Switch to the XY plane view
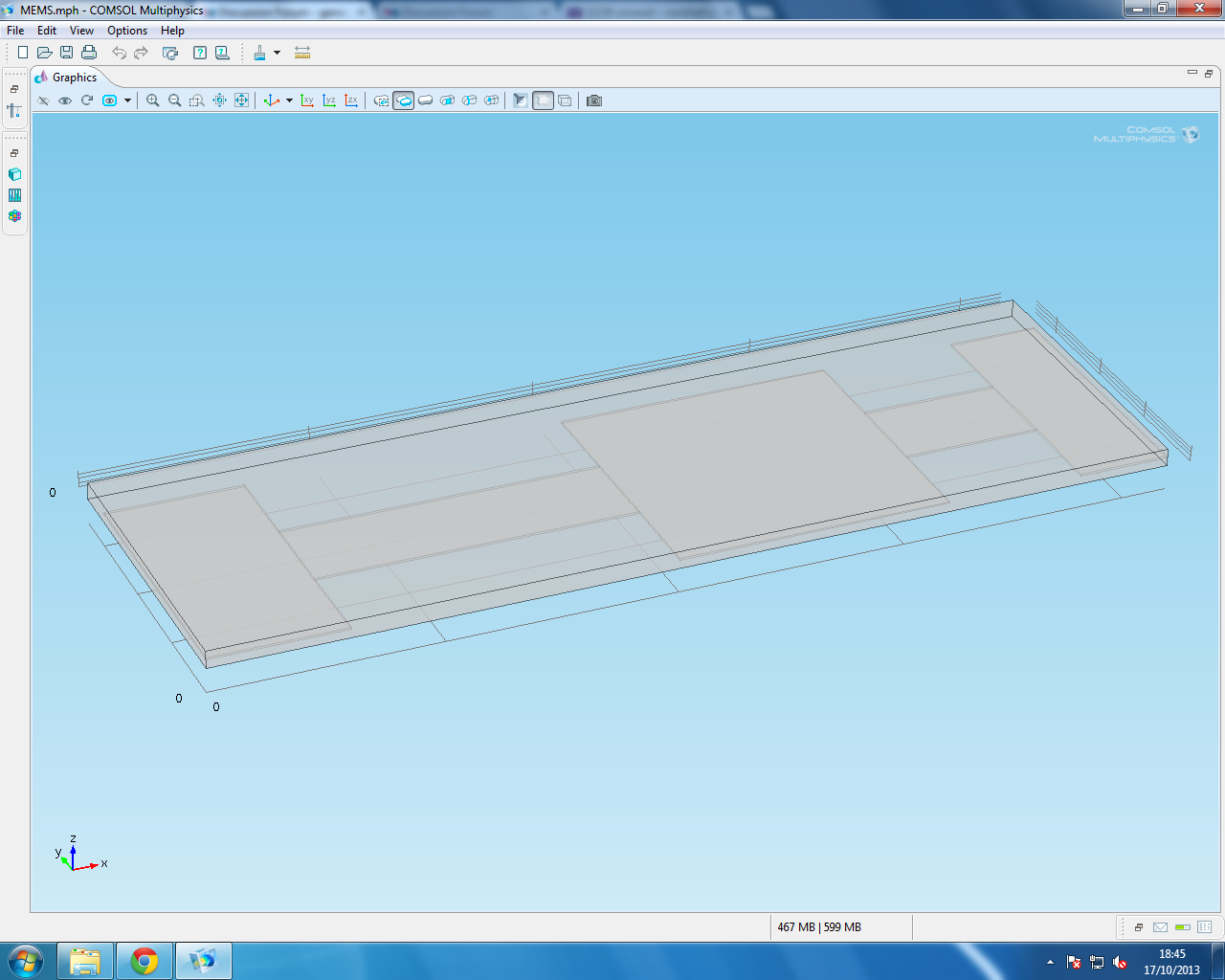 [307, 100]
